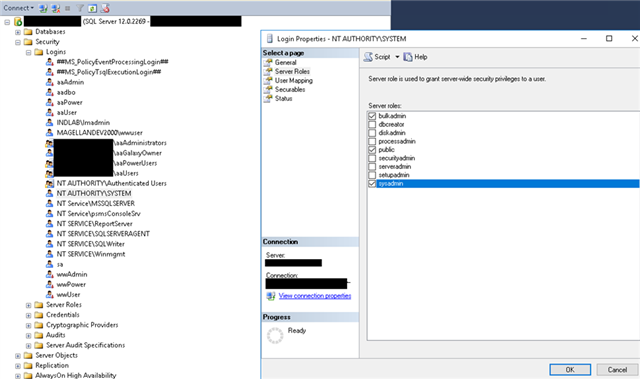The image size is (640, 379).
Task: Open View connection properties link
Action: [315, 296]
